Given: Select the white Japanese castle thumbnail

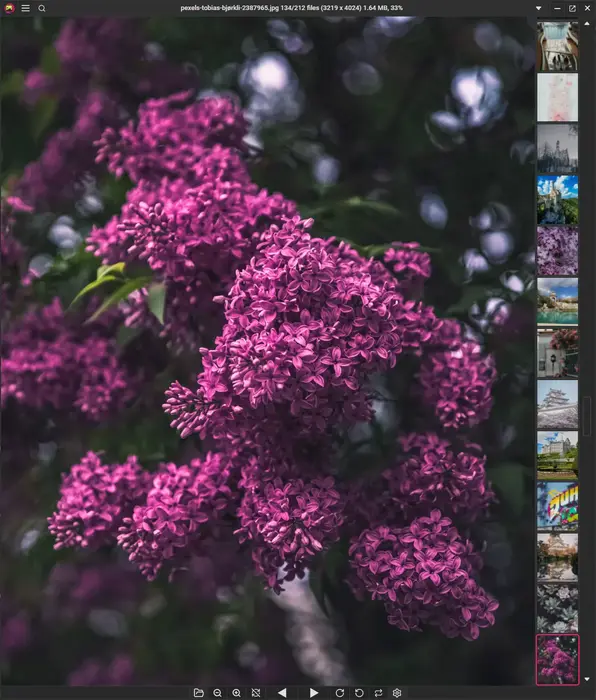Looking at the screenshot, I should click(x=557, y=404).
